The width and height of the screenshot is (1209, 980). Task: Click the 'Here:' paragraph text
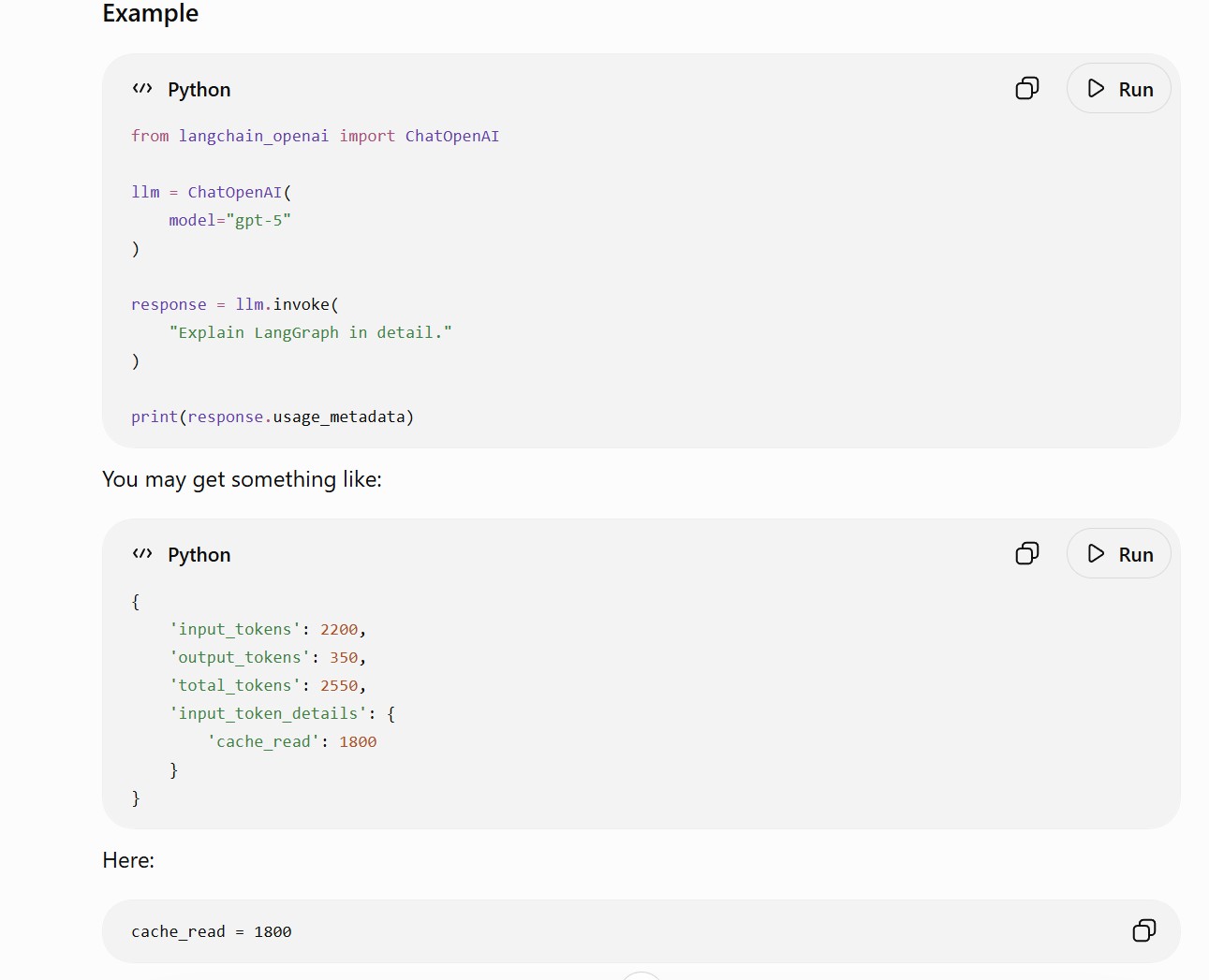click(x=128, y=860)
